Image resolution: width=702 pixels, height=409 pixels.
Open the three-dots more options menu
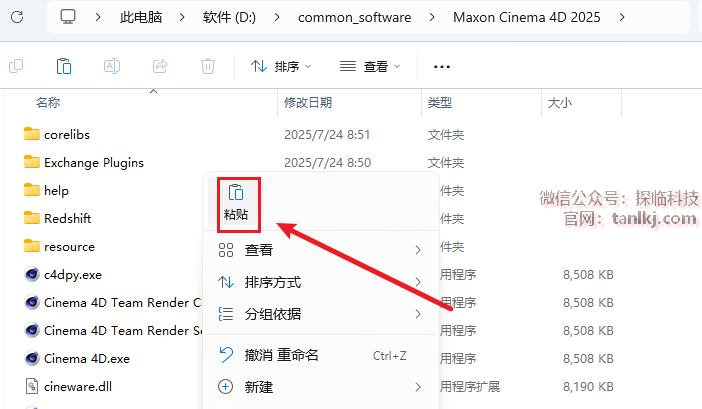442,67
